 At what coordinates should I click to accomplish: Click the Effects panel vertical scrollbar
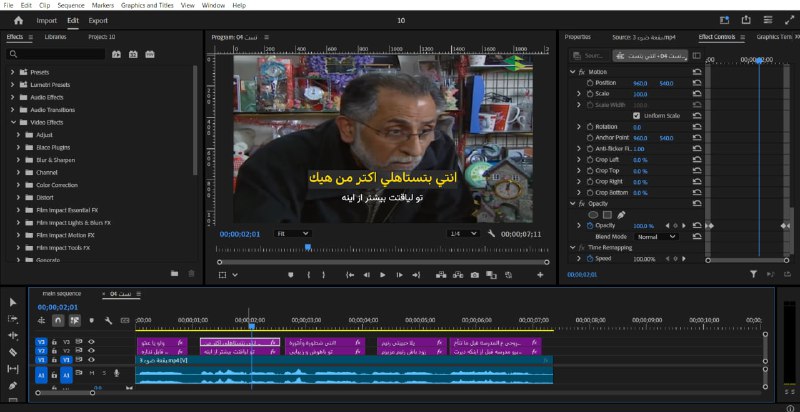[x=194, y=120]
